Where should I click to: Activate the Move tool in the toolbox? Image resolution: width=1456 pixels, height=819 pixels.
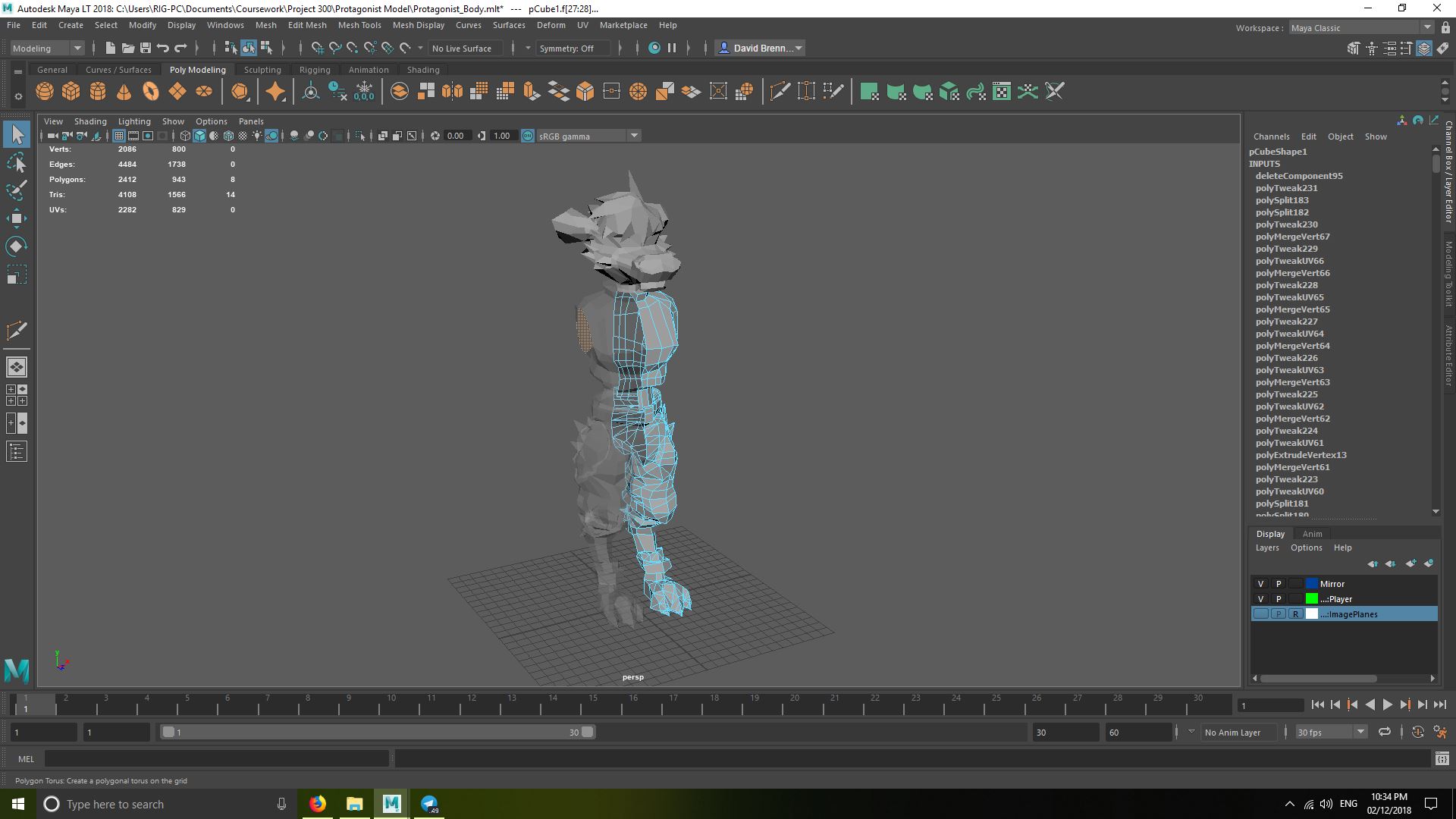(x=17, y=218)
